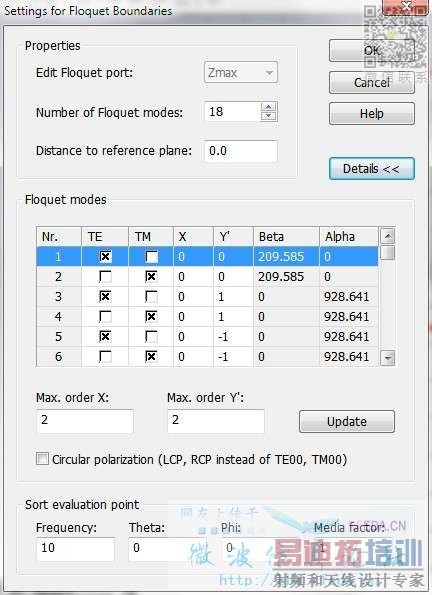
Task: Toggle TE checkbox for mode 5
Action: [105, 336]
